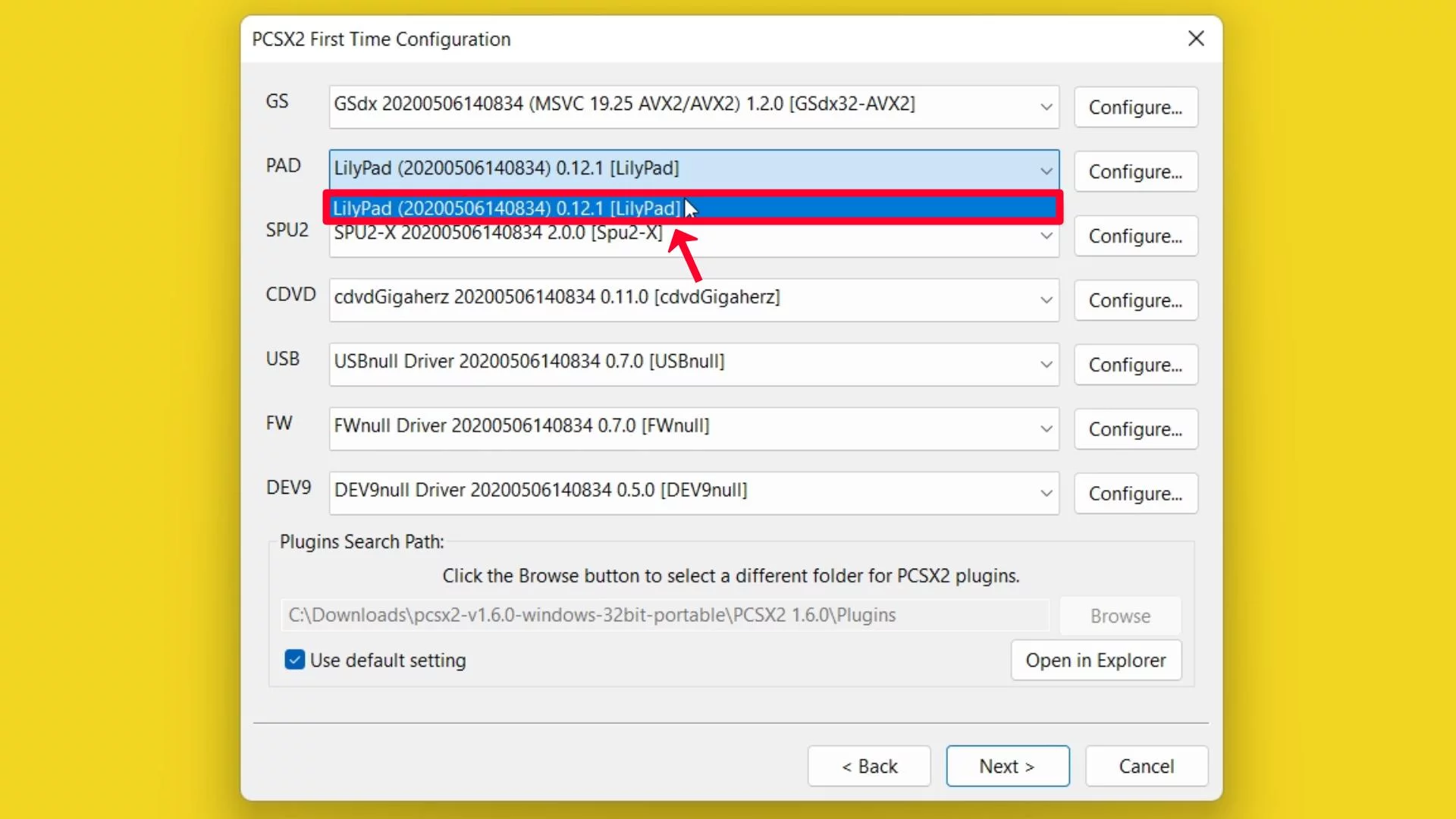This screenshot has height=819, width=1456.
Task: Toggle Use default setting option off
Action: pos(295,660)
